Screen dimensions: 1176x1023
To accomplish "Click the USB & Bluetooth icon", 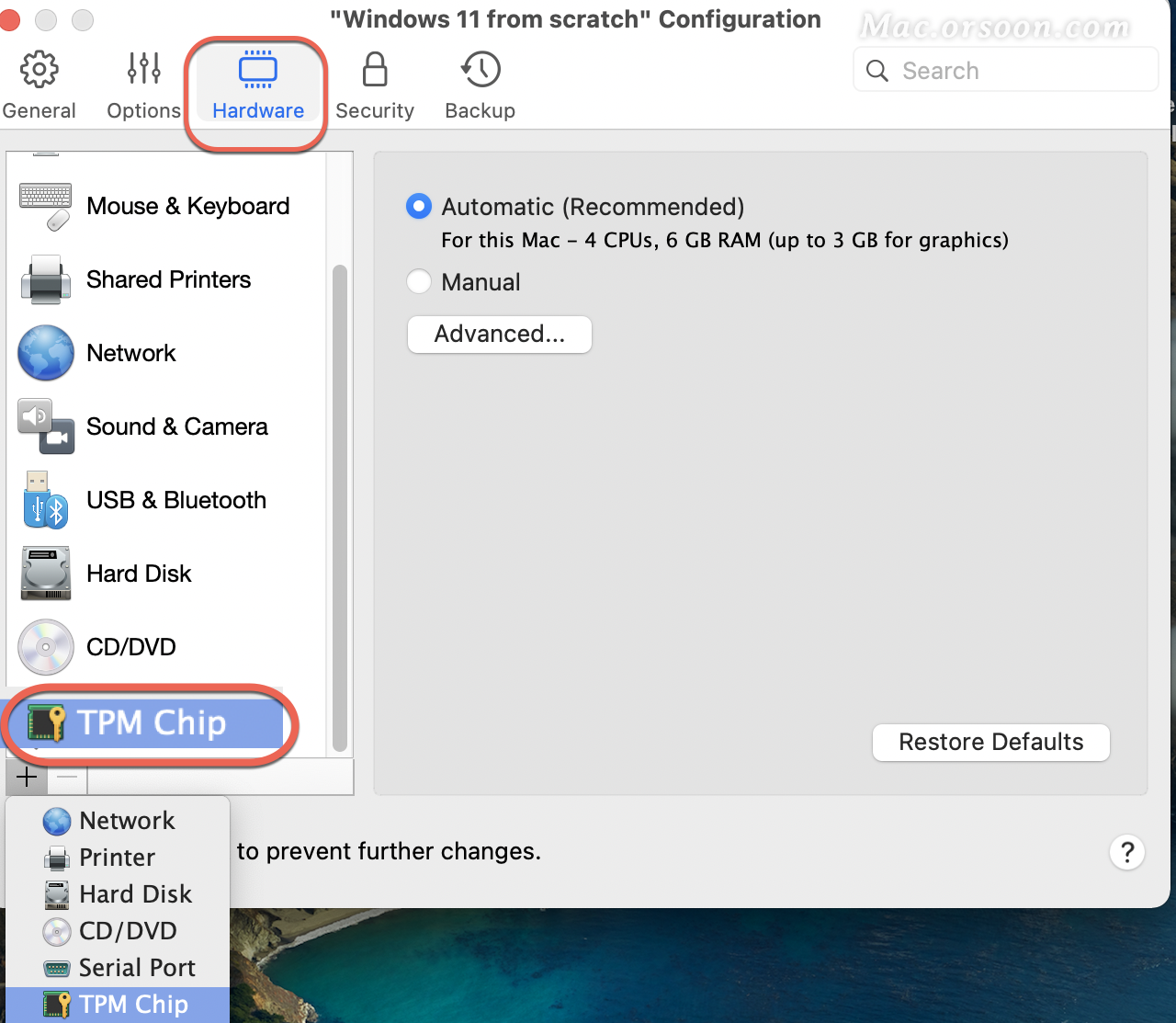I will (46, 501).
